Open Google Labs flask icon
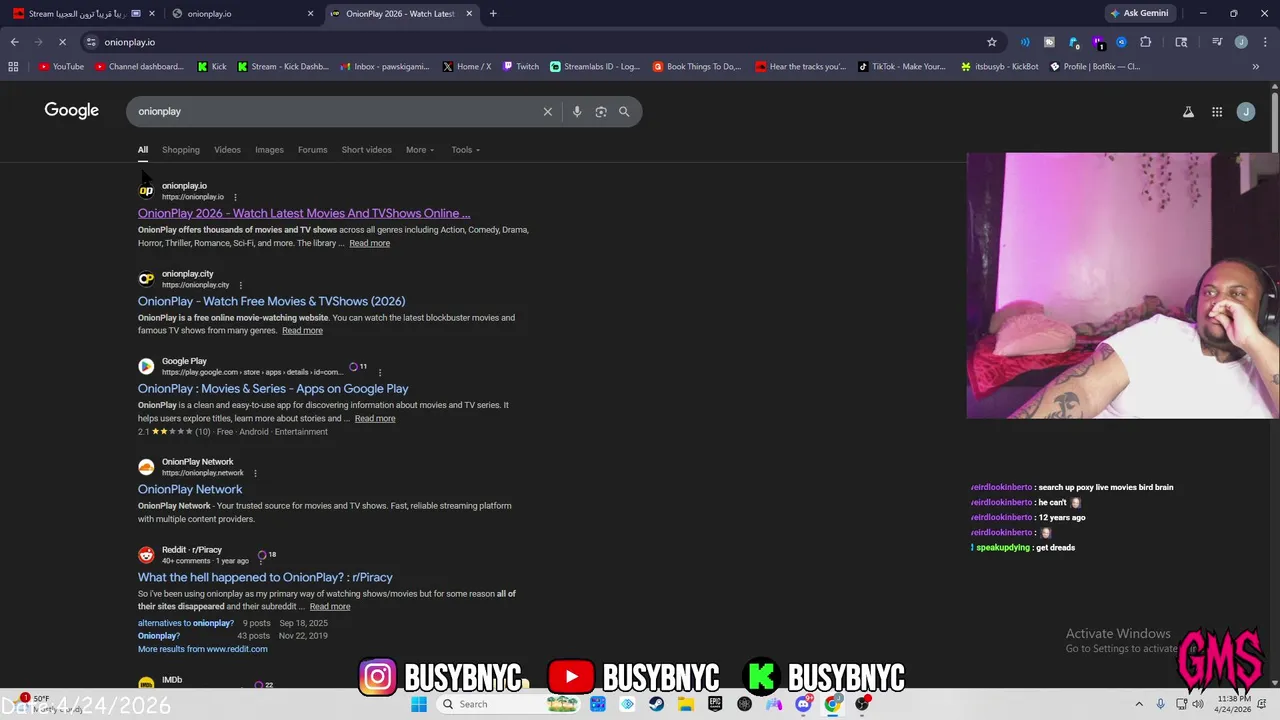The image size is (1280, 720). point(1188,112)
